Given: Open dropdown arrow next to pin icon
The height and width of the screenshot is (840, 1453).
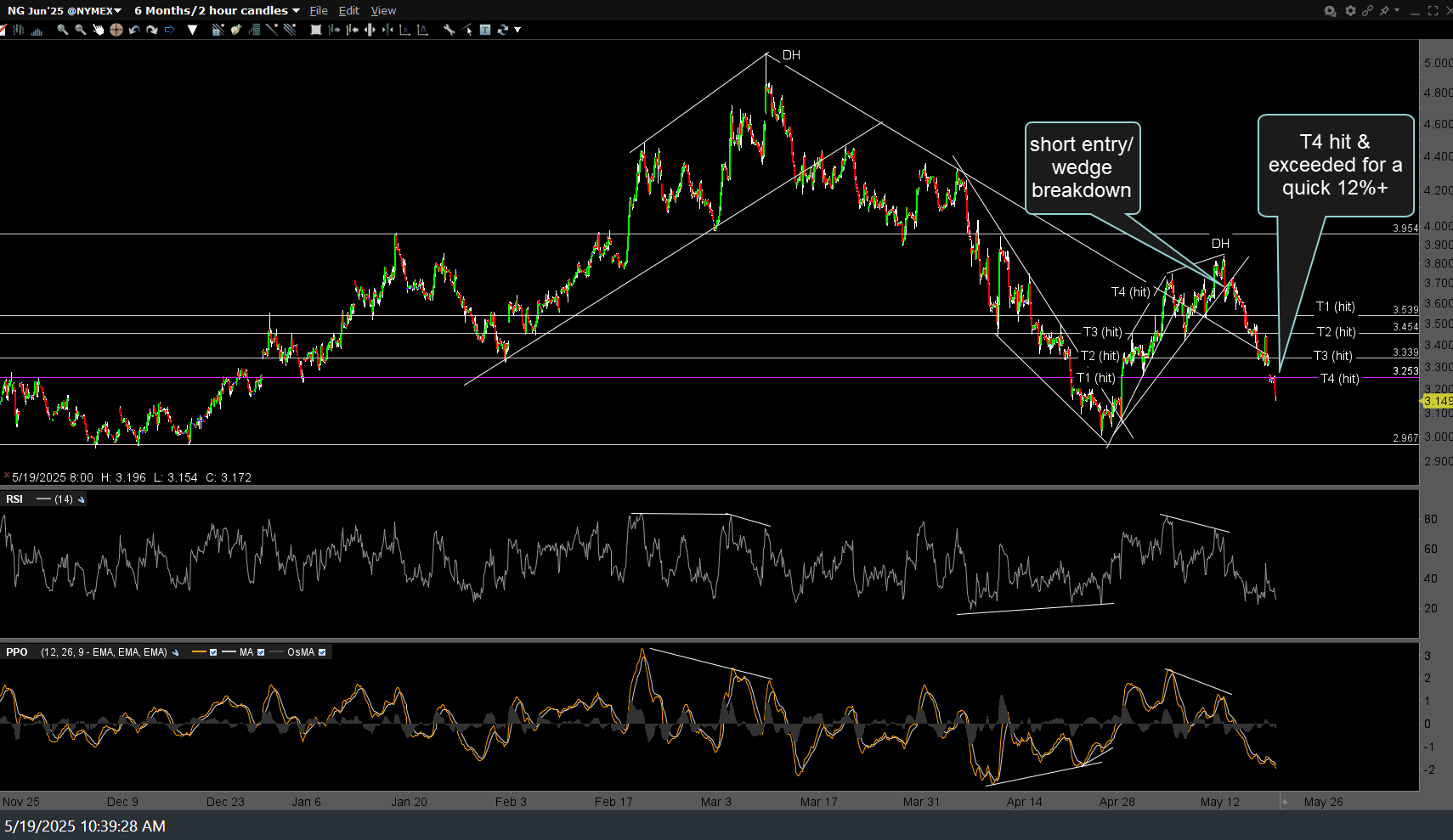Looking at the screenshot, I should tap(1396, 11).
